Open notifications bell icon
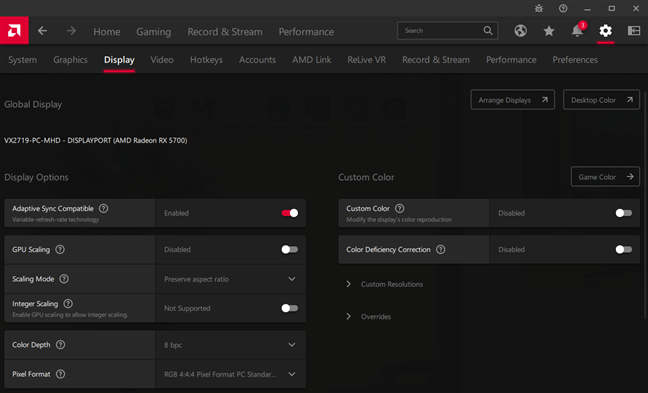Image resolution: width=648 pixels, height=393 pixels. click(x=577, y=31)
